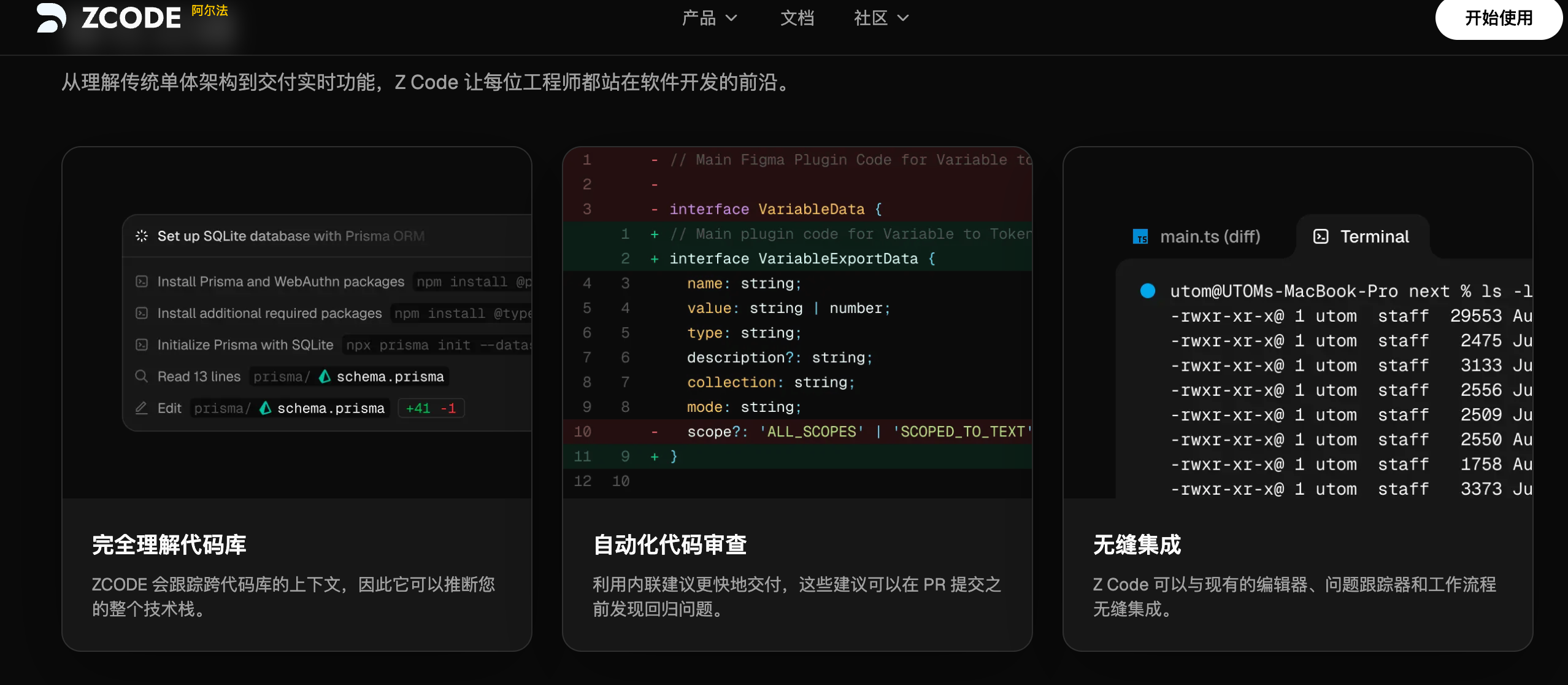
Task: Switch to the Terminal tab label
Action: click(x=1375, y=236)
